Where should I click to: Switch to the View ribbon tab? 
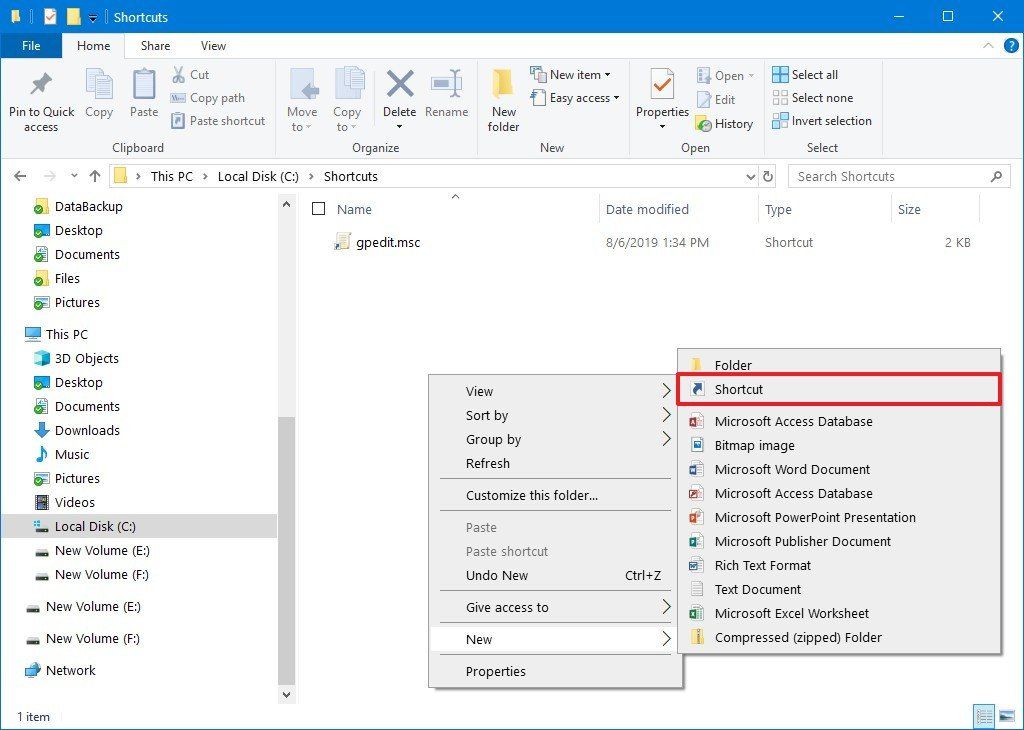point(213,46)
